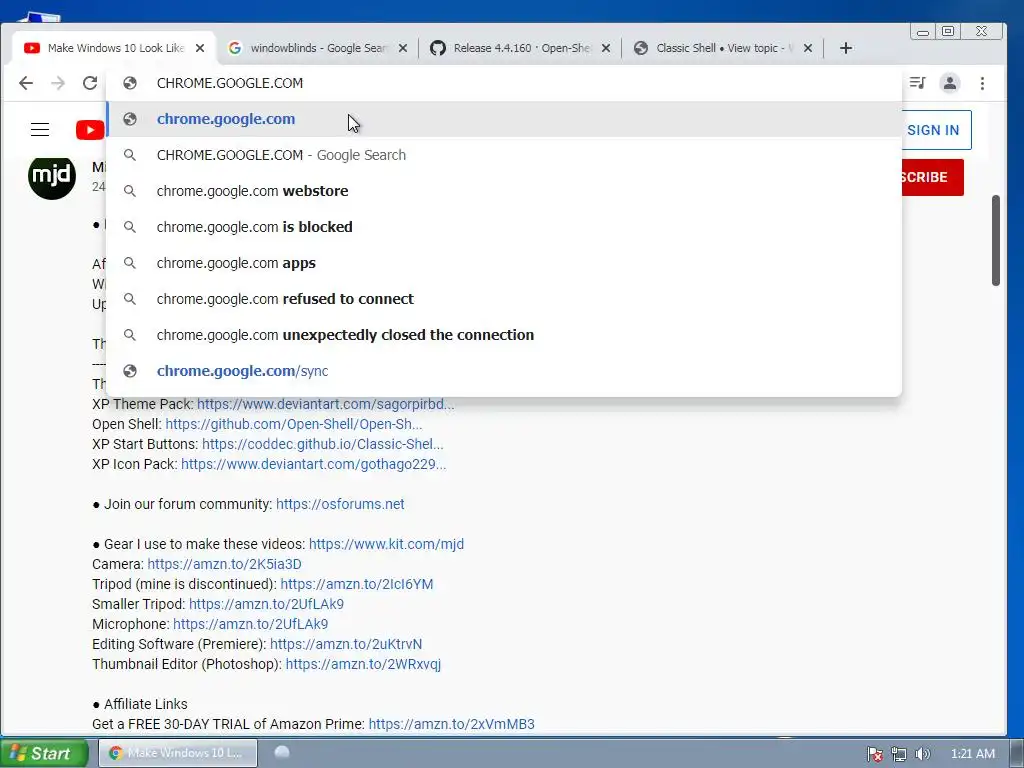Viewport: 1024px width, 768px height.
Task: Choose CHROME.GOOGLE.COM - Google Search suggestion
Action: [x=503, y=155]
